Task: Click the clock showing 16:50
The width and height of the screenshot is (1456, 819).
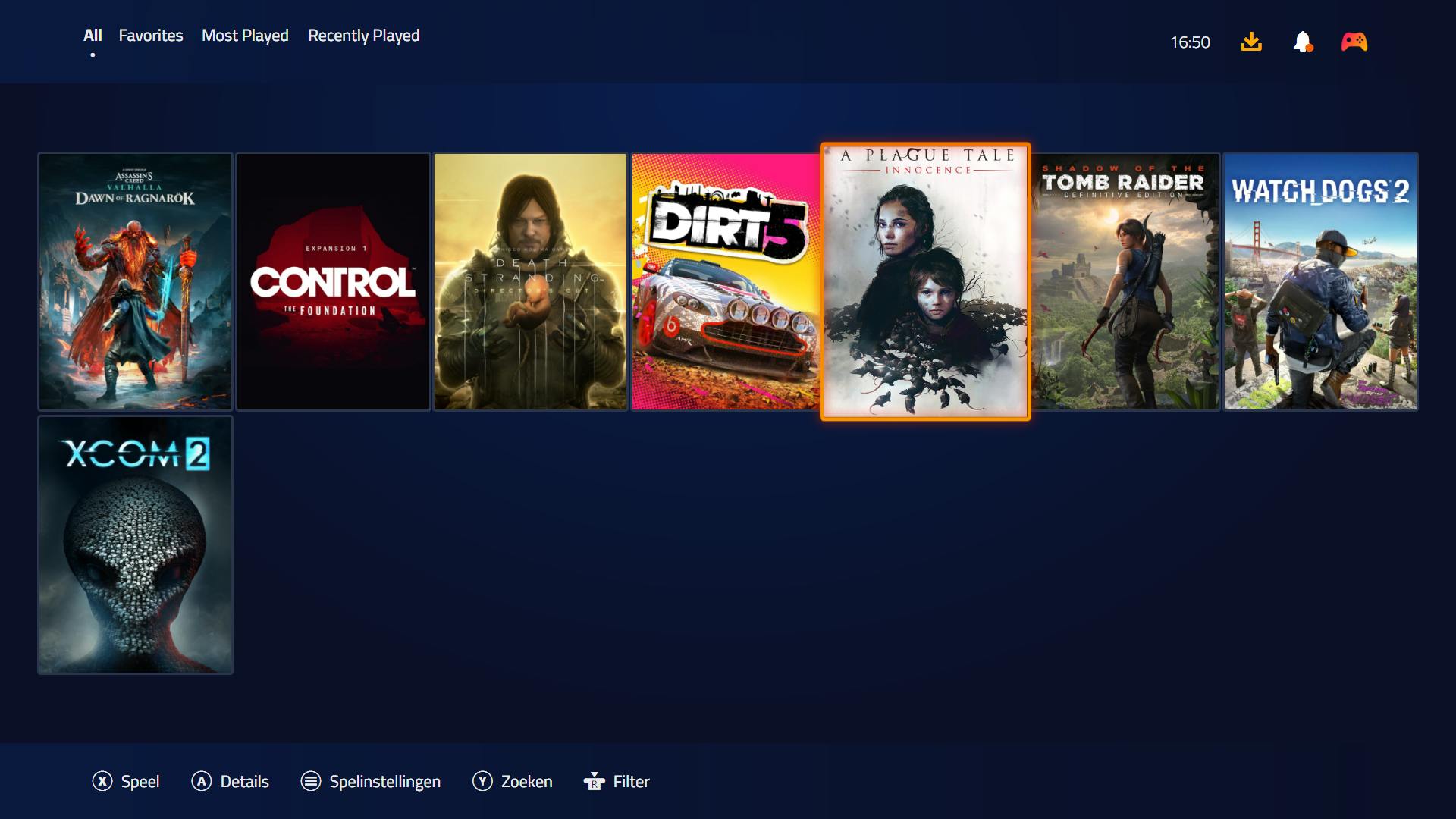Action: pos(1190,42)
